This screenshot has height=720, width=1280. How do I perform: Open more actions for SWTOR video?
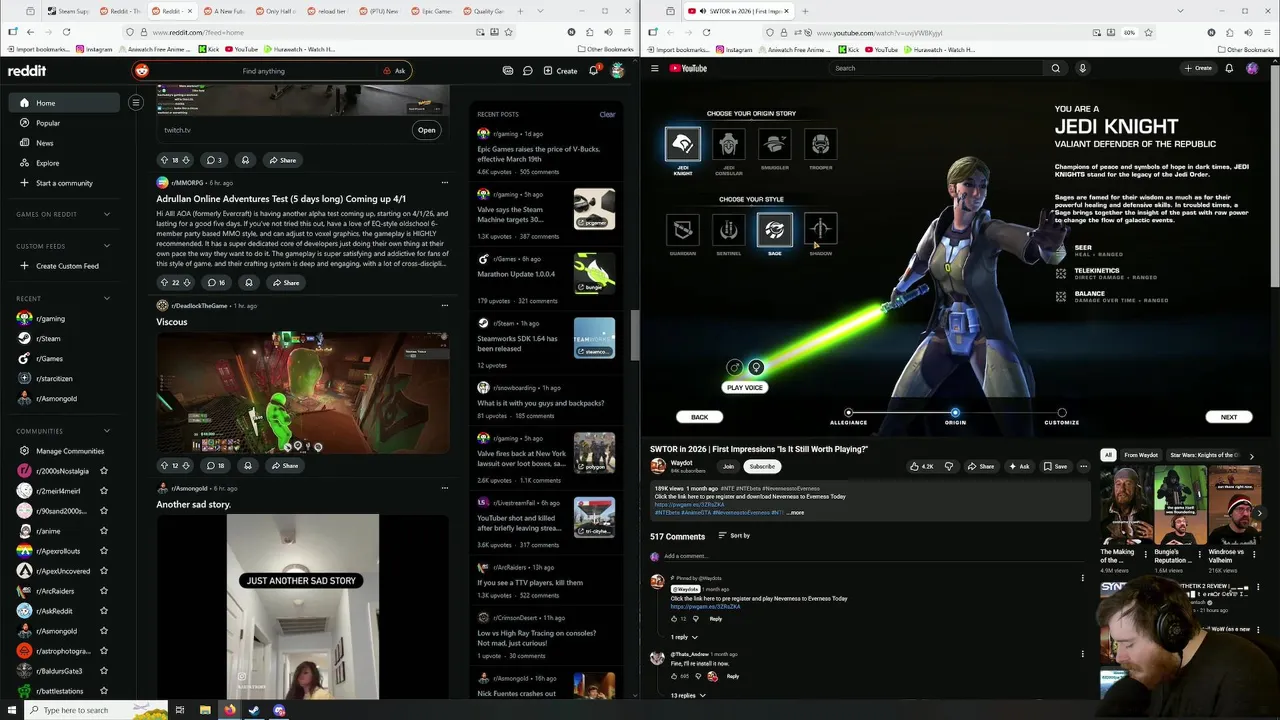tap(1083, 466)
